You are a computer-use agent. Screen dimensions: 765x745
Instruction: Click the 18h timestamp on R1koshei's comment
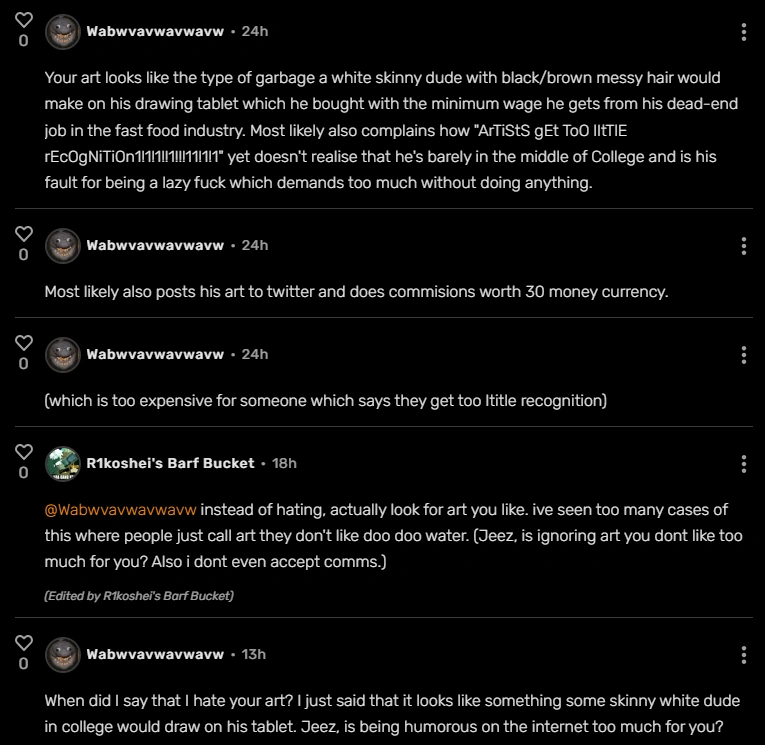tap(284, 463)
